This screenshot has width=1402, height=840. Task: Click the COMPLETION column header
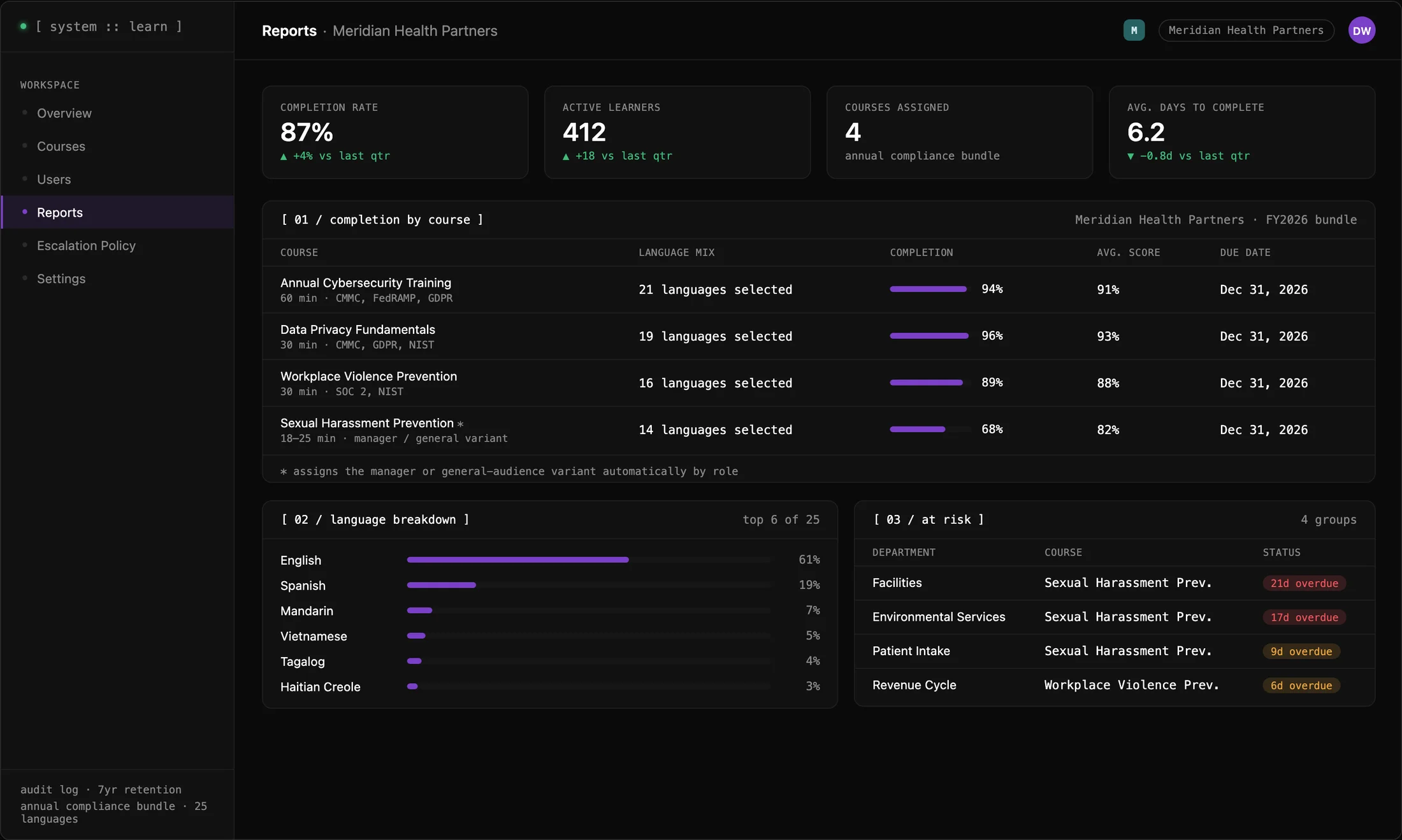click(921, 252)
